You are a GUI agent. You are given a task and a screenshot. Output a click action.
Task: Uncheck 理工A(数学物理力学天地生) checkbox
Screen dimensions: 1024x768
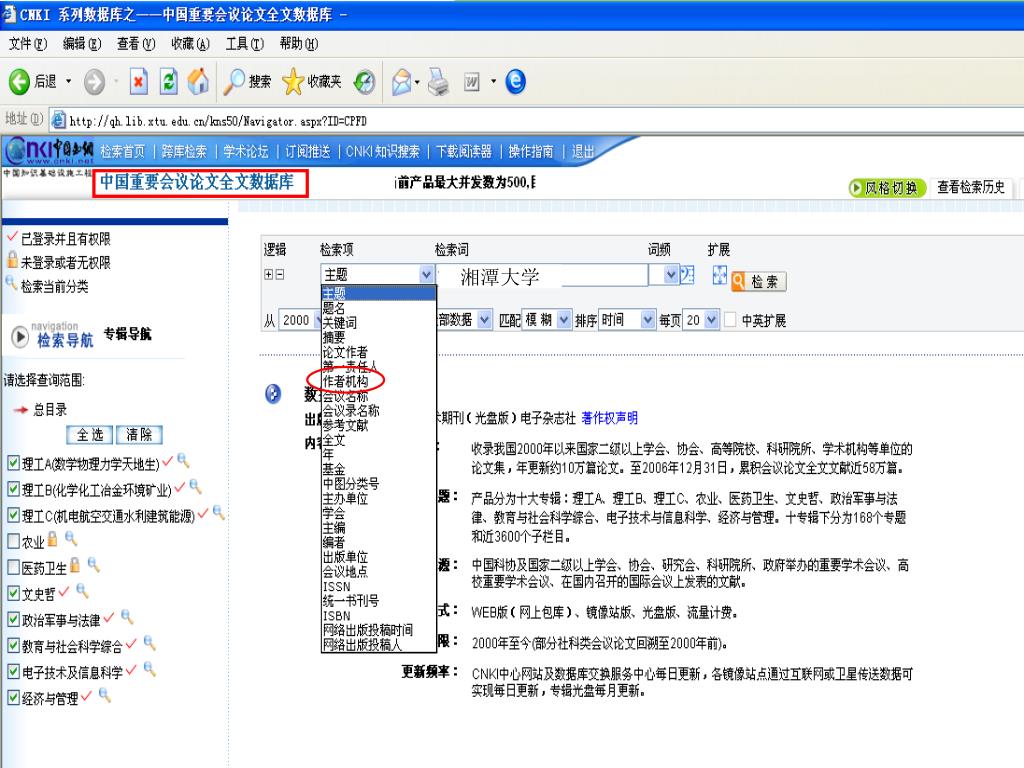point(13,463)
